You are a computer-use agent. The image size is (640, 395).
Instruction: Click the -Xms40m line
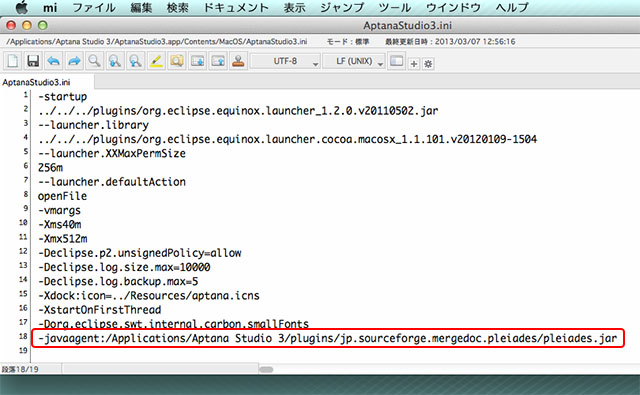59,224
